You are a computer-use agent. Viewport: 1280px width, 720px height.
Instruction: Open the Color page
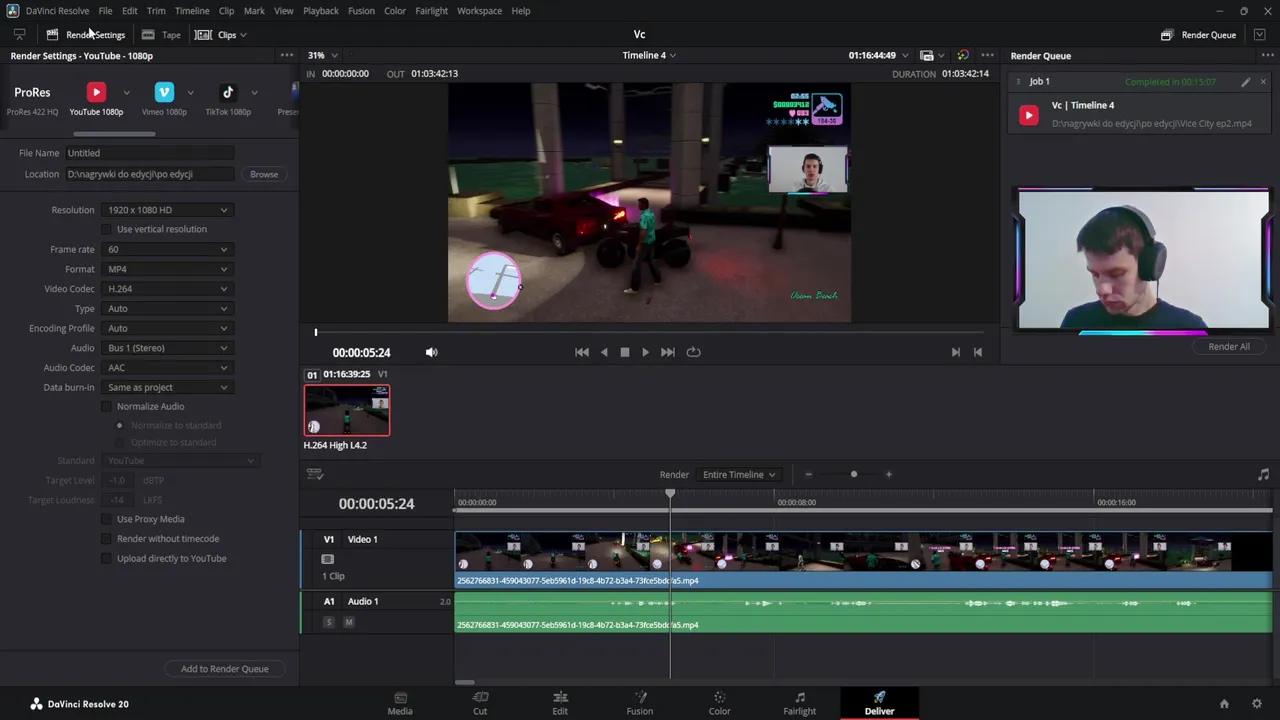[720, 703]
